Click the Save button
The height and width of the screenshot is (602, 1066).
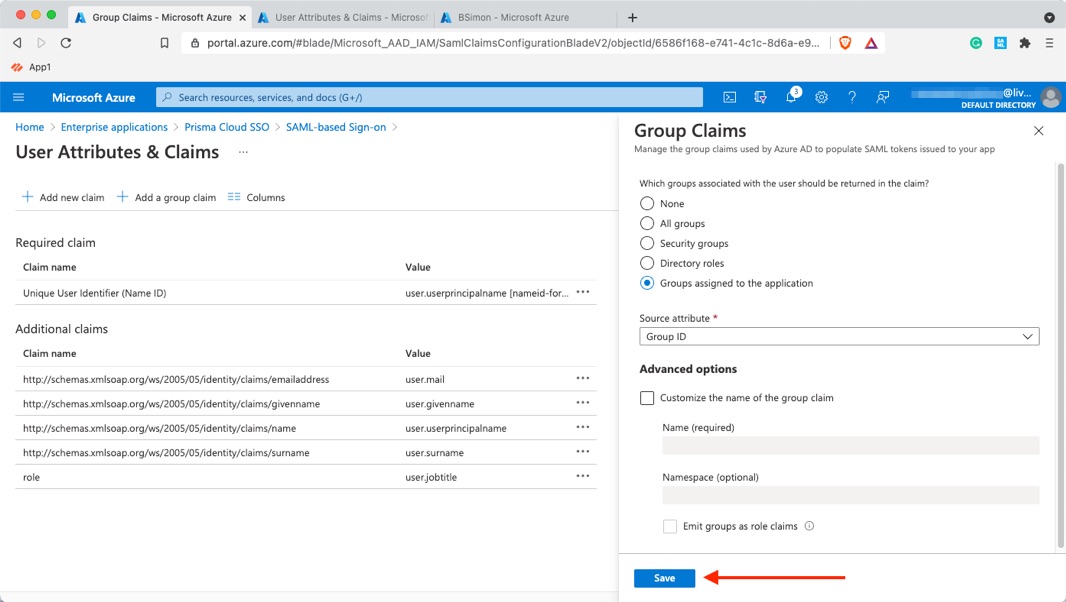[664, 578]
